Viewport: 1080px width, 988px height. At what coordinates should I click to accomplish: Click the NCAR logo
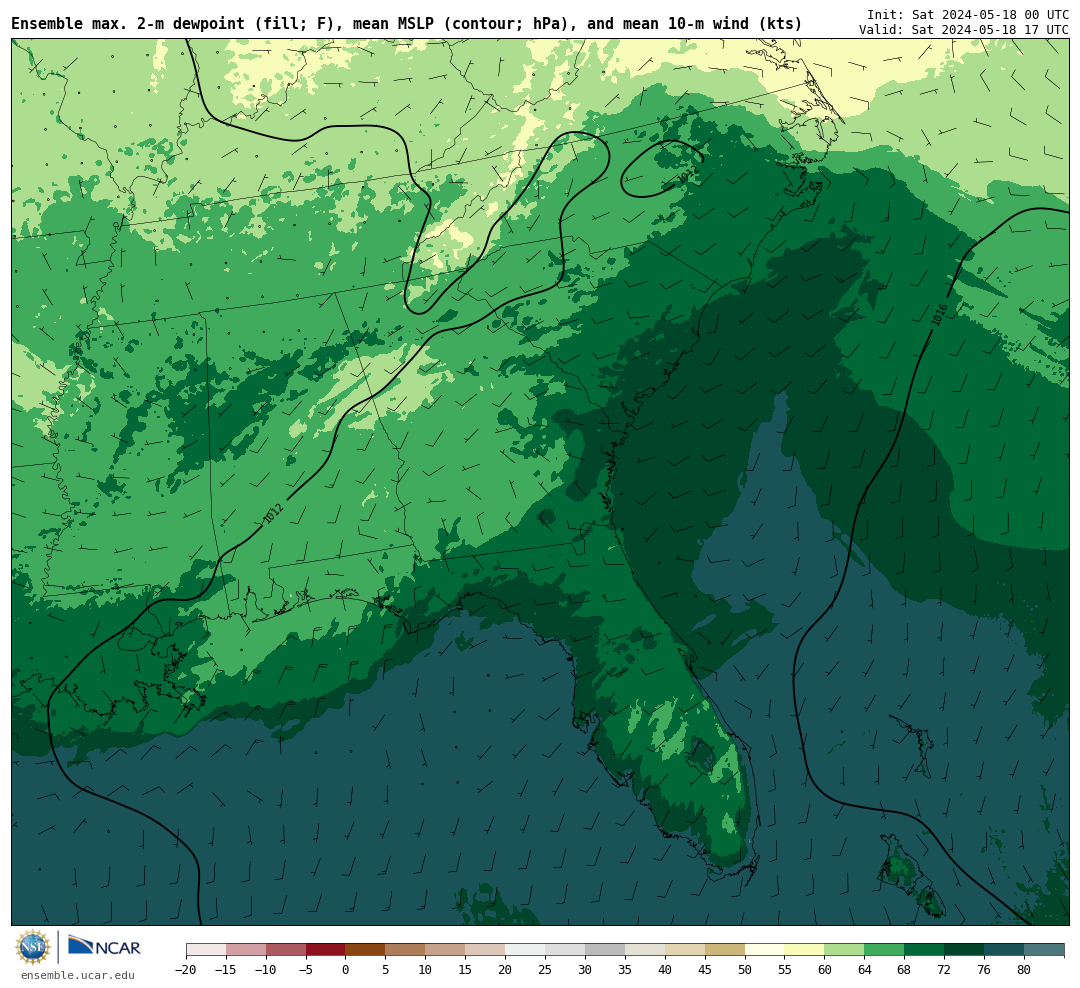[x=104, y=948]
